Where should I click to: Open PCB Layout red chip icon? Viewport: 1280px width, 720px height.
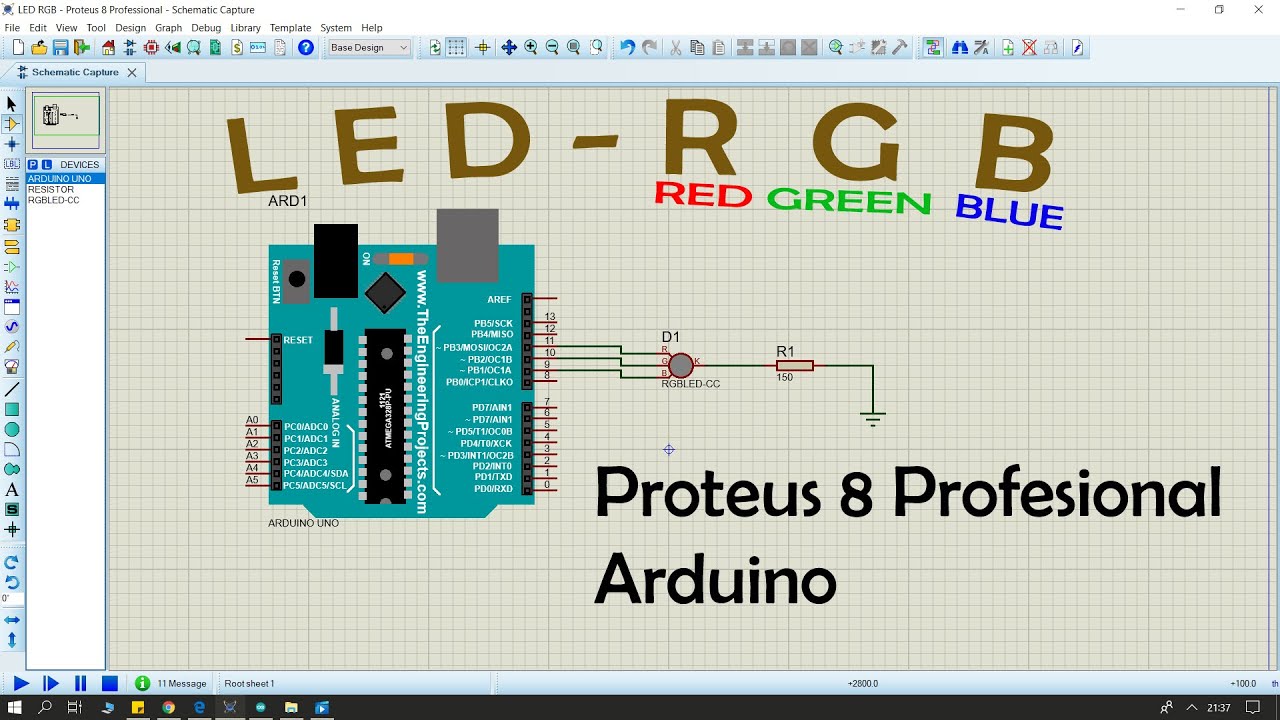(x=152, y=47)
